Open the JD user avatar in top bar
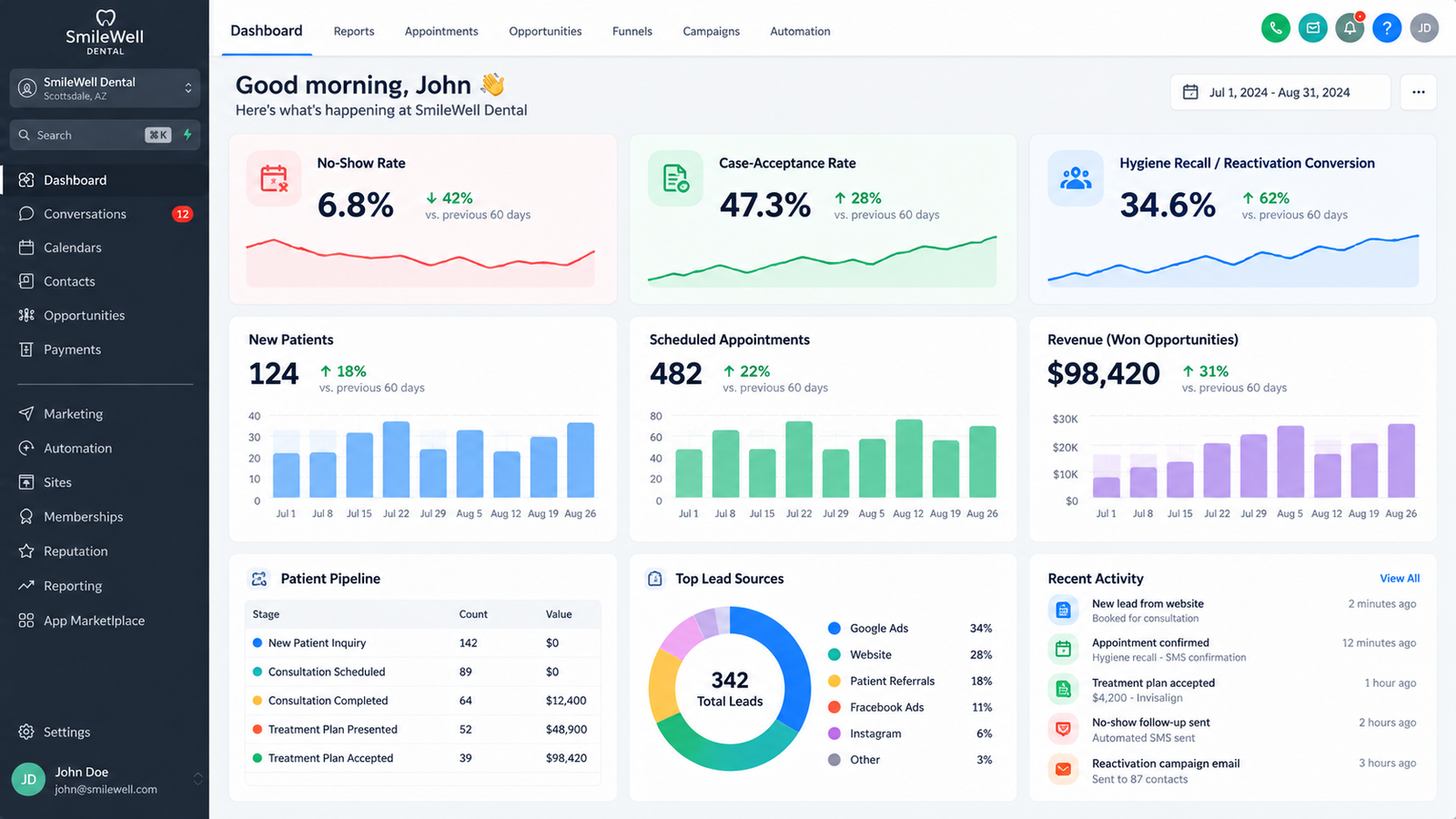Screen dimensions: 1456x819 pyautogui.click(x=1424, y=28)
